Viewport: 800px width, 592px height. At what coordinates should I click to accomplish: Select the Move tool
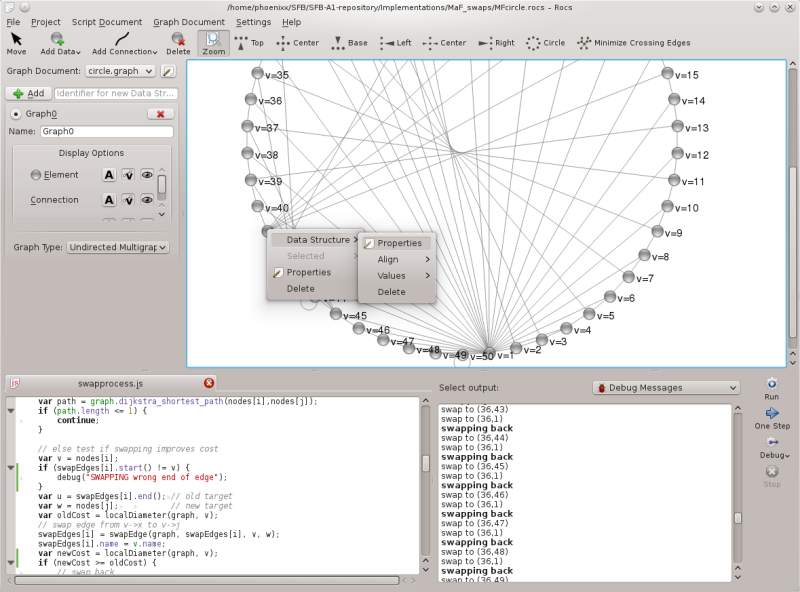tap(17, 43)
